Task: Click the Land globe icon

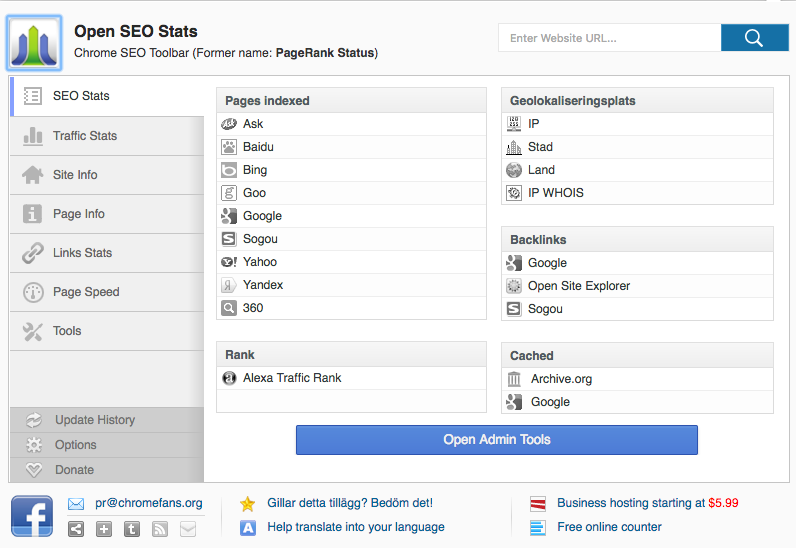Action: point(514,170)
